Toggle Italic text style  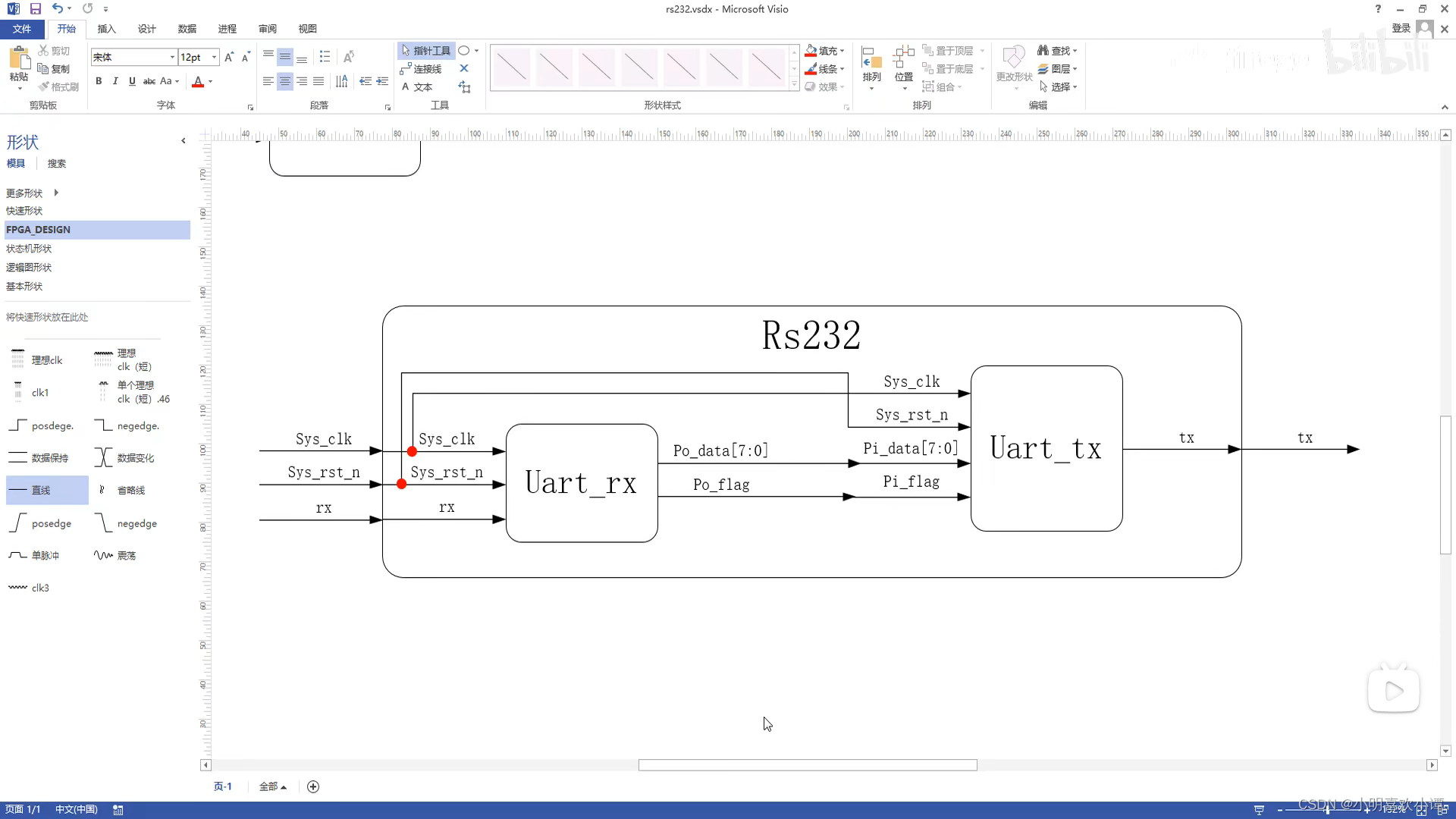pyautogui.click(x=115, y=81)
